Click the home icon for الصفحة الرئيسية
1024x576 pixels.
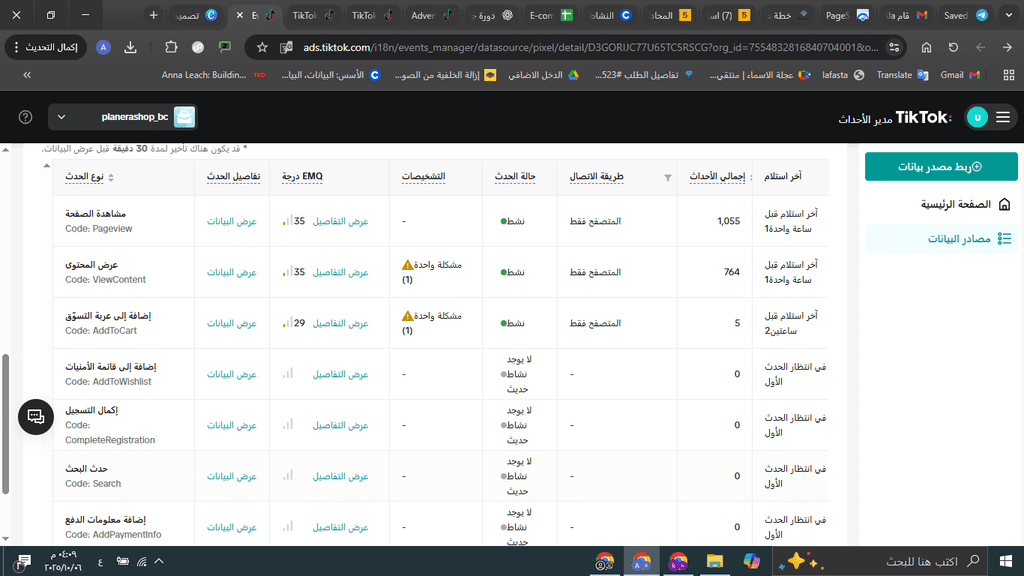pyautogui.click(x=1004, y=204)
